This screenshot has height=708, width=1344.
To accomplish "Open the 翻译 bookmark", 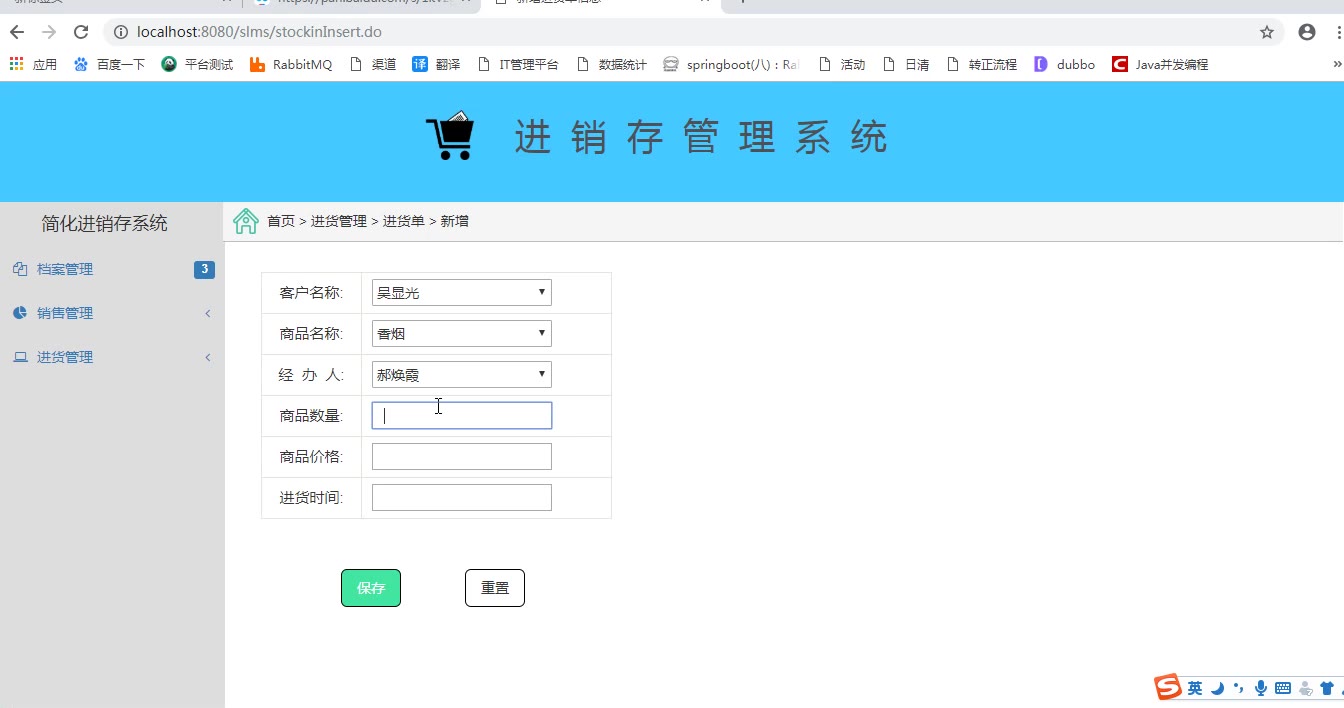I will click(x=436, y=64).
